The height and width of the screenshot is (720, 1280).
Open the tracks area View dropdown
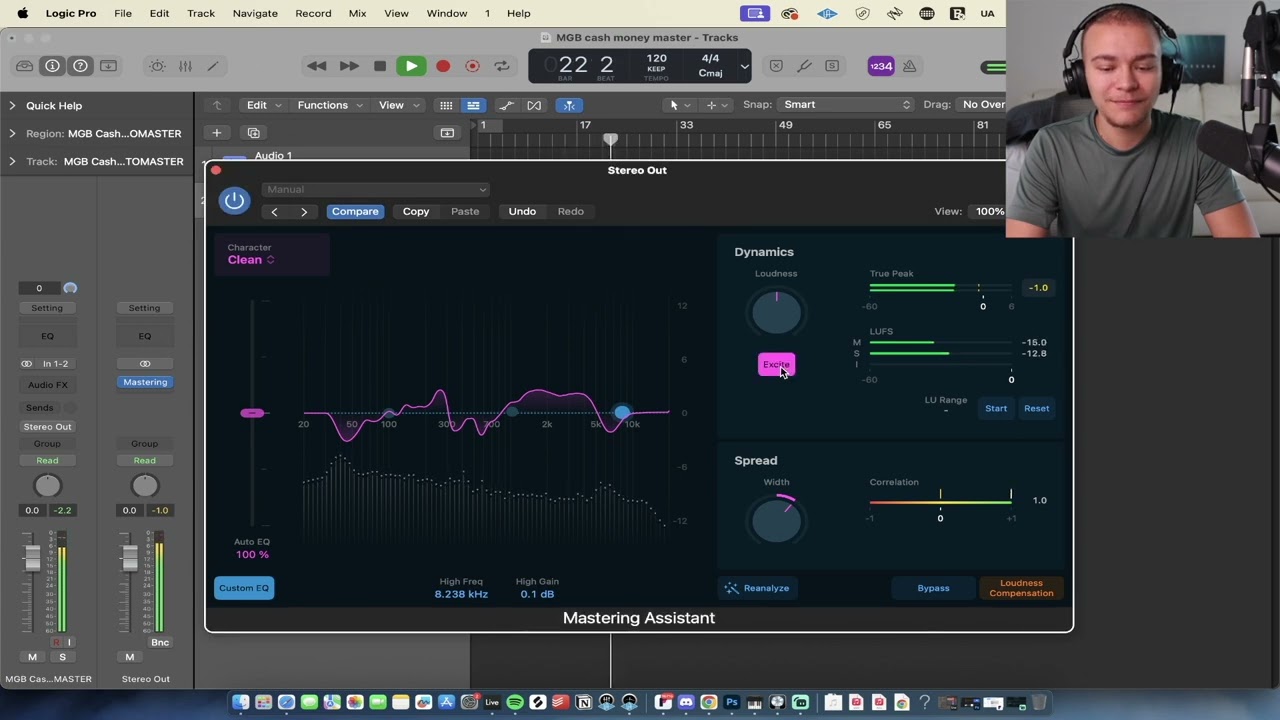[x=398, y=105]
